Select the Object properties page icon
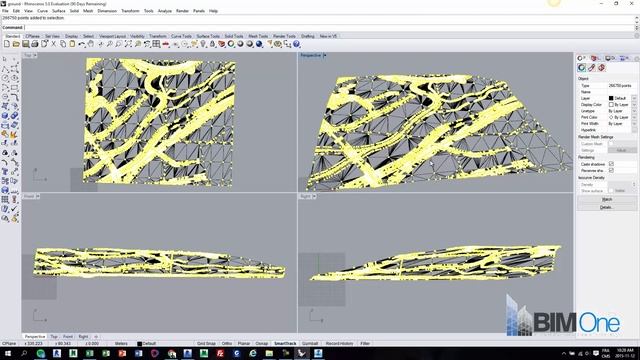640x360 pixels. coord(582,68)
